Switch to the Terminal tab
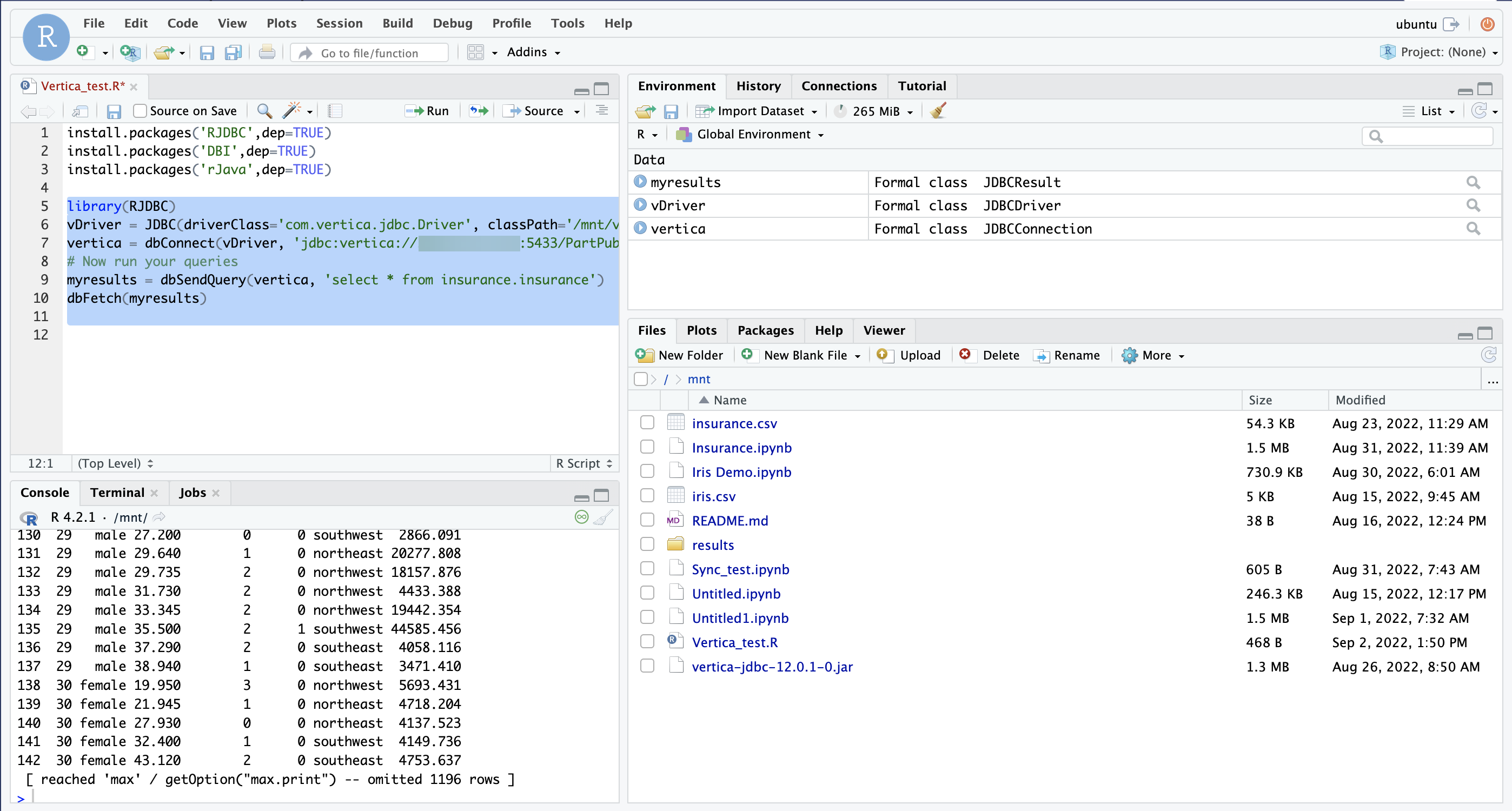Image resolution: width=1512 pixels, height=811 pixels. pyautogui.click(x=117, y=493)
